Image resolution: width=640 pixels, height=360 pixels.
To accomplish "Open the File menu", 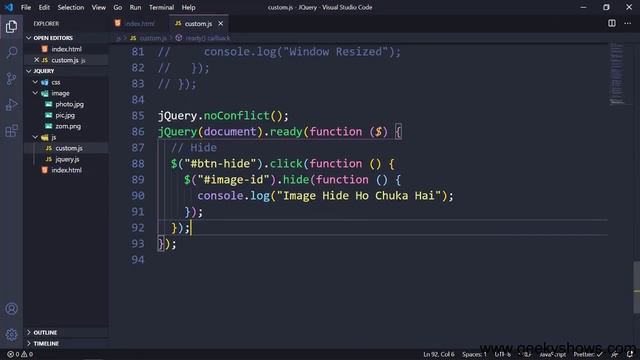I will coord(26,7).
